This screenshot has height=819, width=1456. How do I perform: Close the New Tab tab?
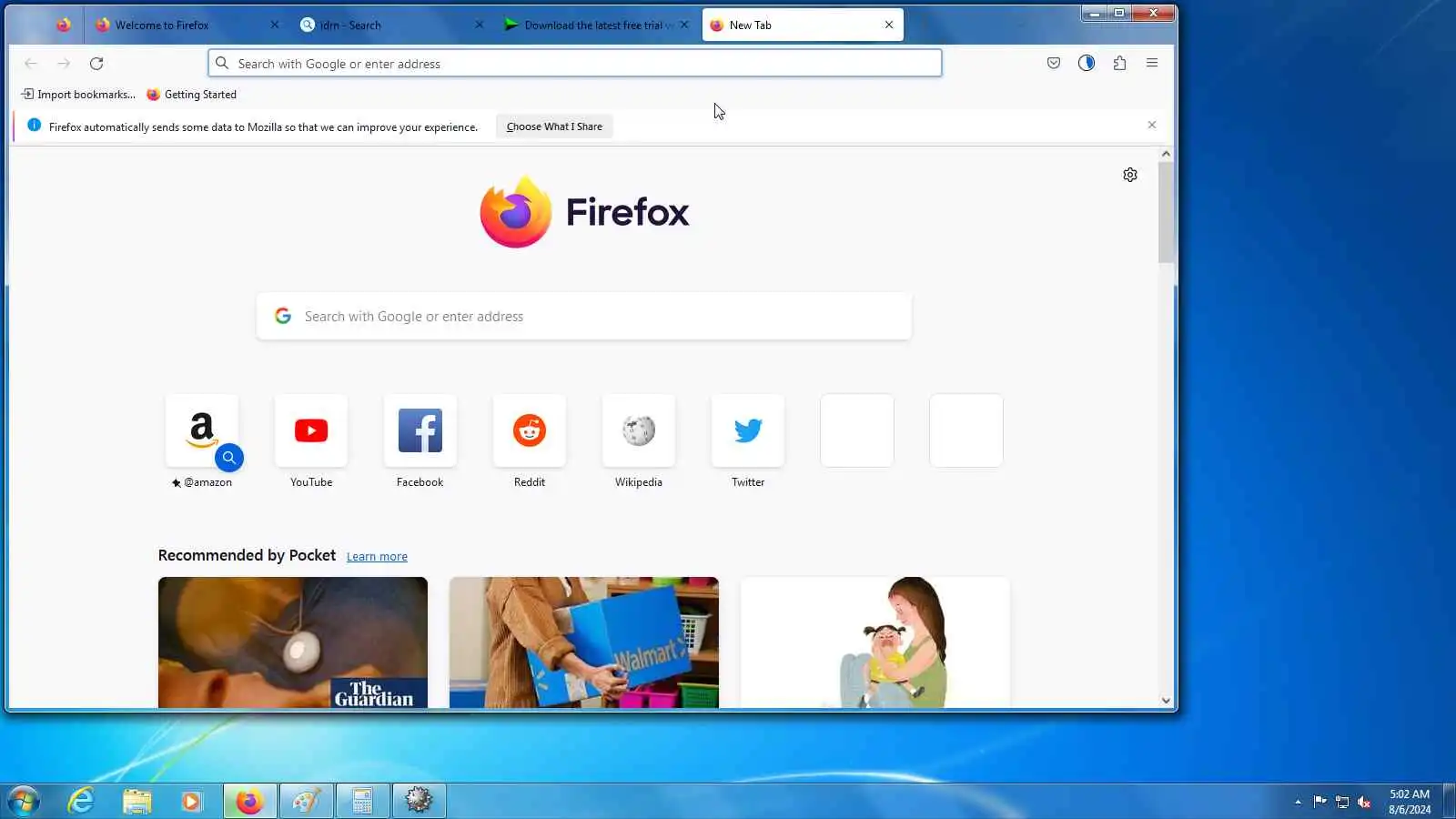[x=889, y=25]
